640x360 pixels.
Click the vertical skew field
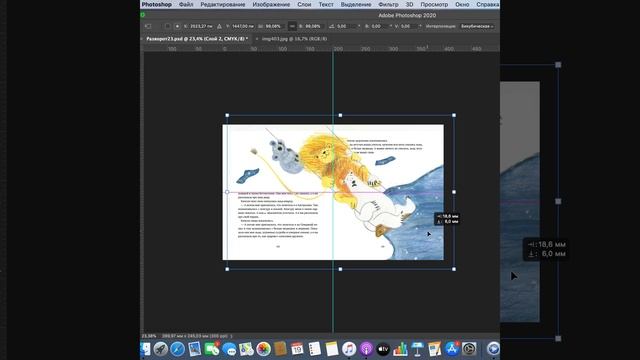[x=409, y=26]
